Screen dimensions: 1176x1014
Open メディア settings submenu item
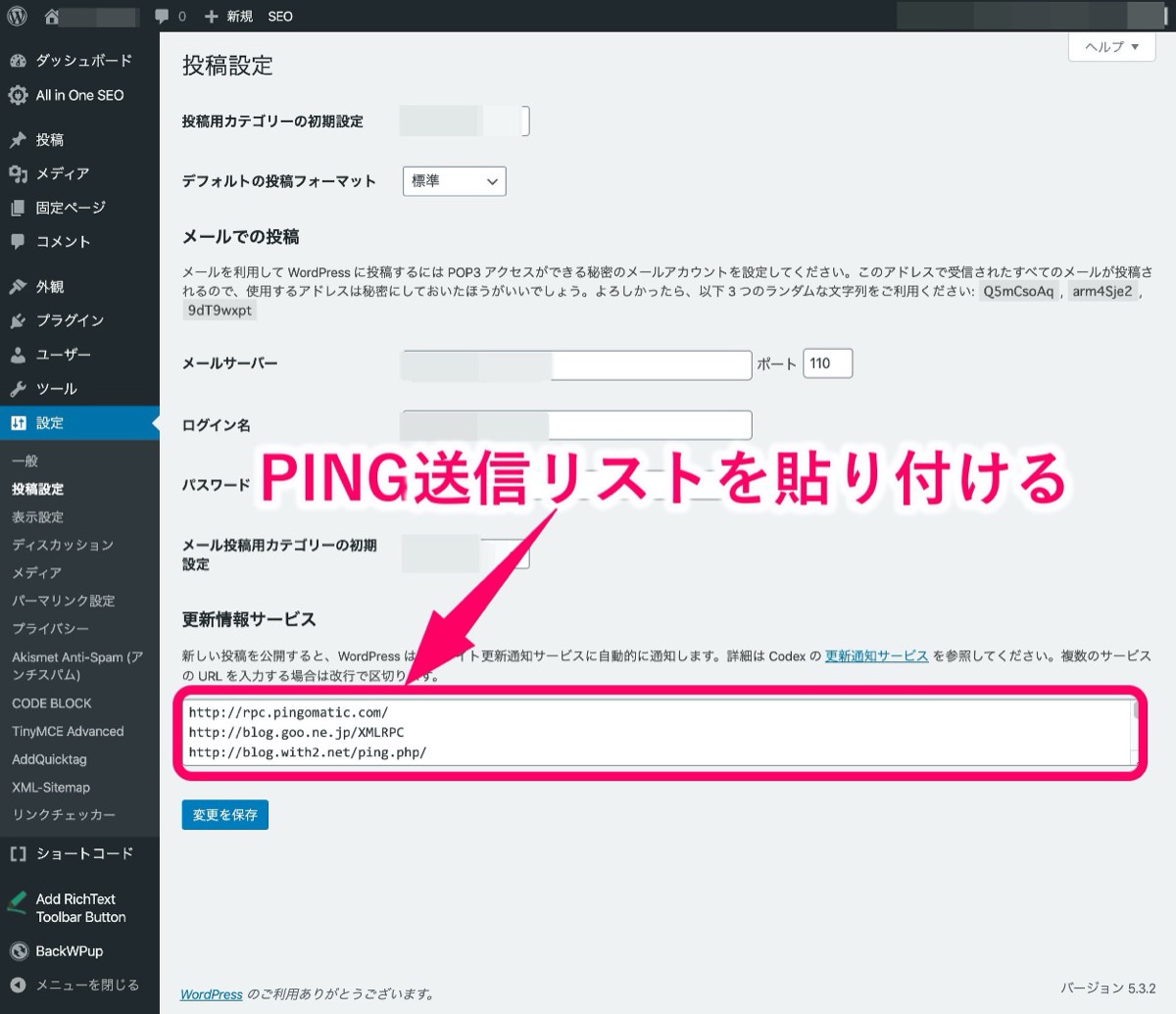pos(36,573)
